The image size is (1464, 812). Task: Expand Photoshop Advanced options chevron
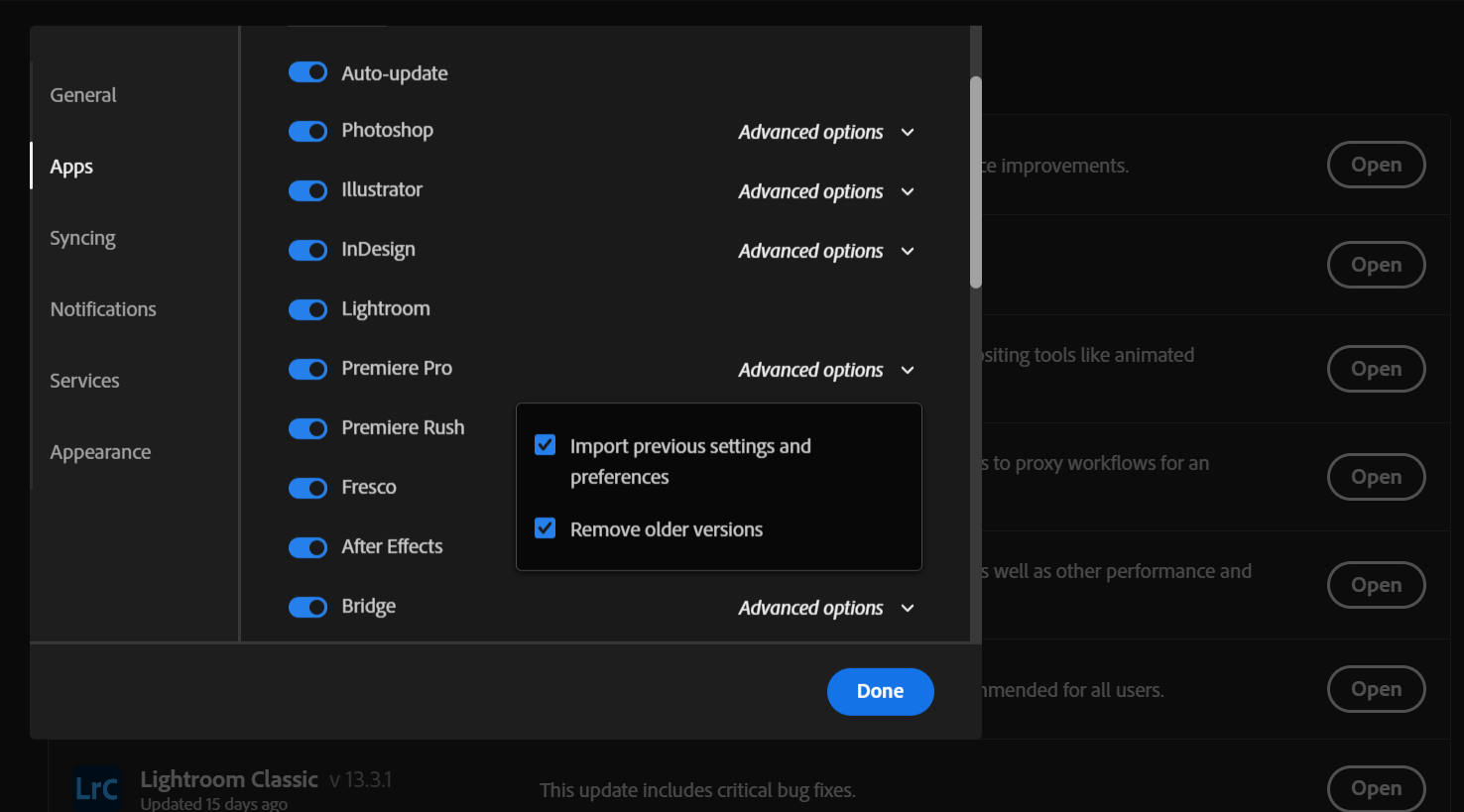(907, 132)
